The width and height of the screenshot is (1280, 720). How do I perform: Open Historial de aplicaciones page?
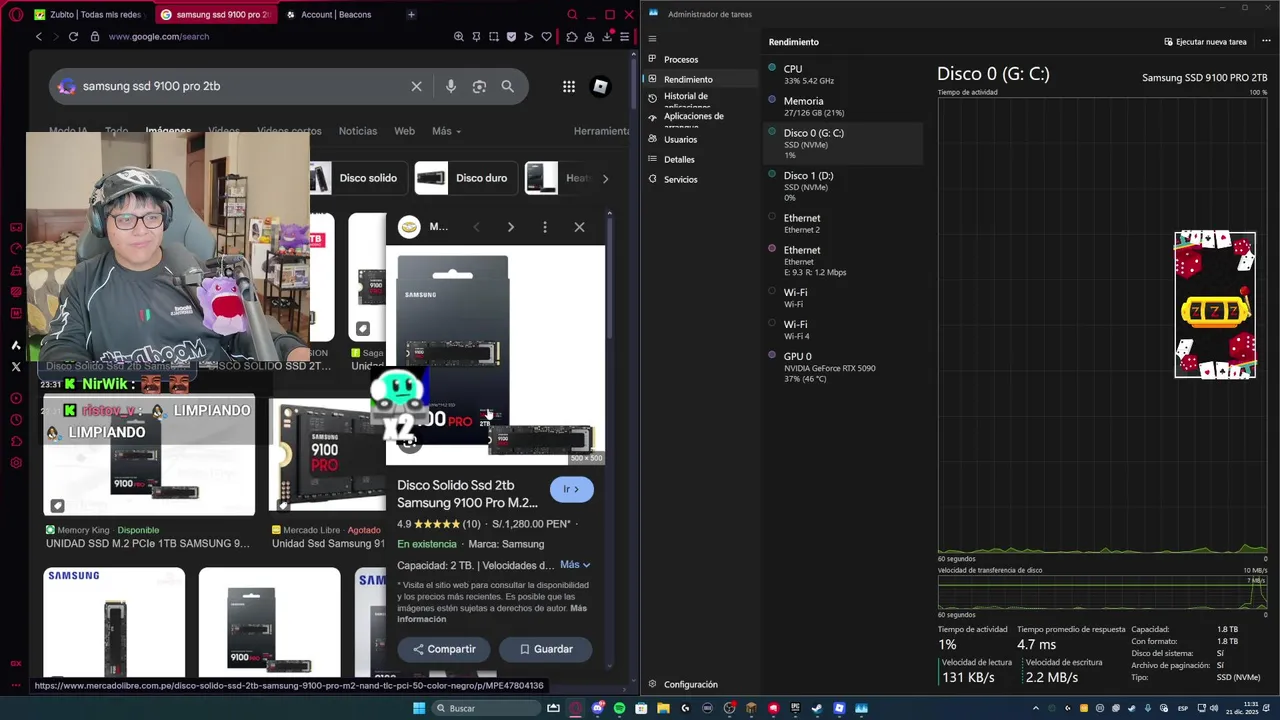pos(701,100)
